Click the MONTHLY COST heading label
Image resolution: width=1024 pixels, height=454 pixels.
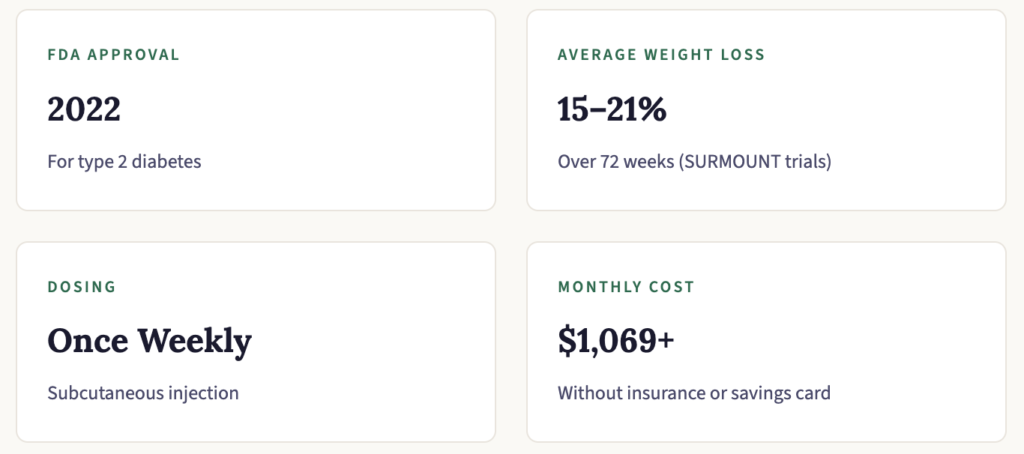click(626, 287)
